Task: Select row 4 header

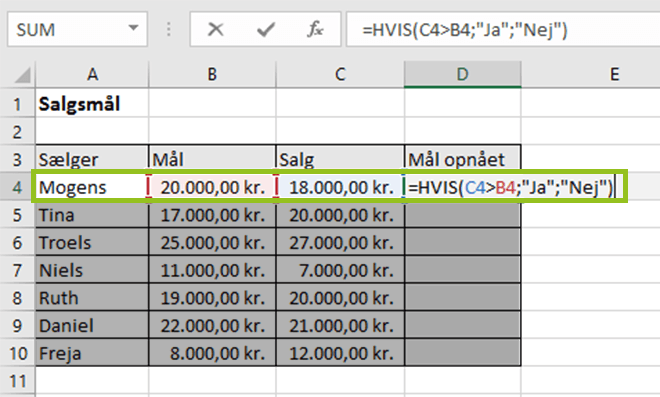Action: [17, 187]
